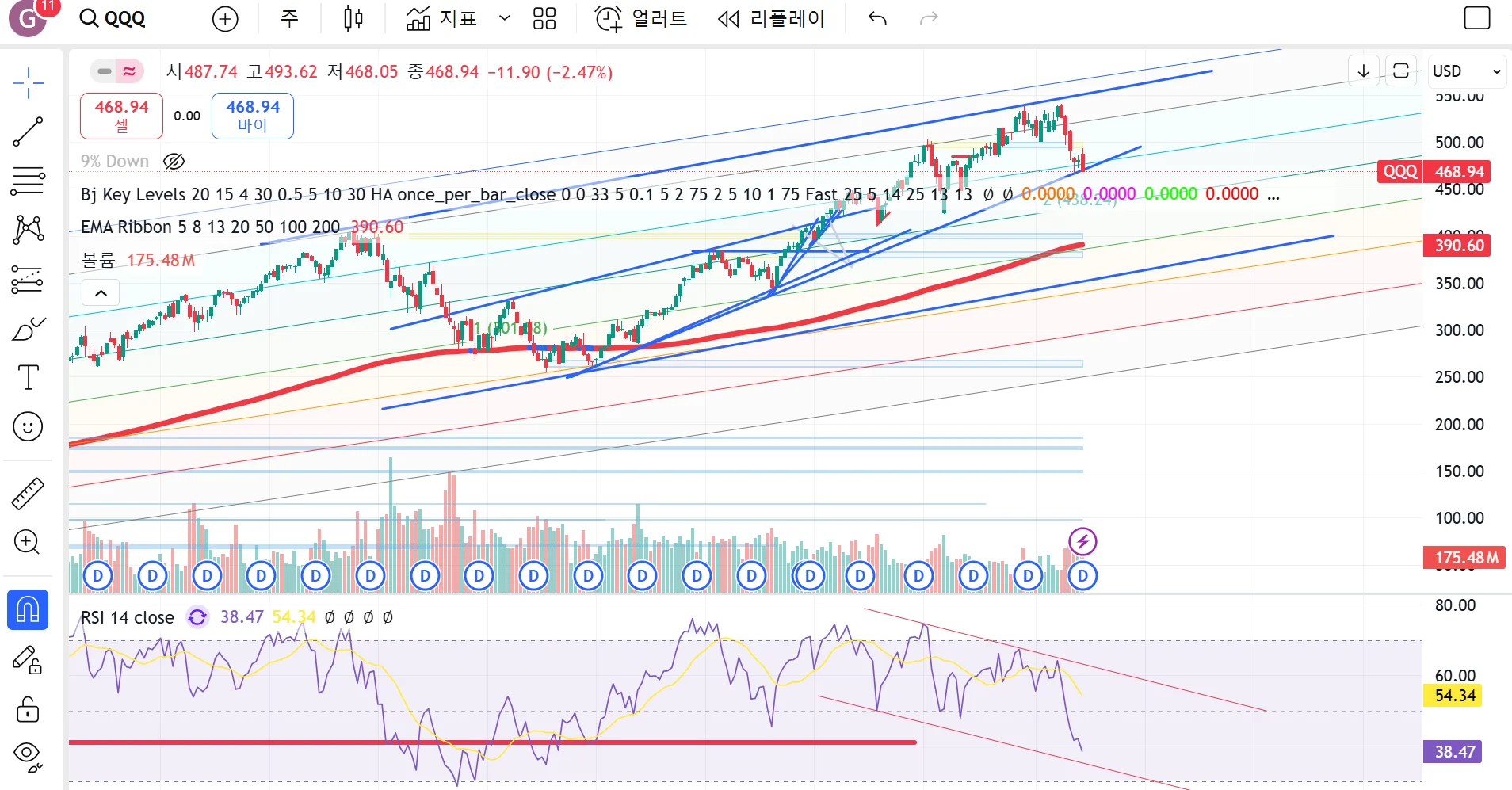Toggle the pill switch before the OHLC values
Image resolution: width=1512 pixels, height=790 pixels.
click(x=117, y=72)
